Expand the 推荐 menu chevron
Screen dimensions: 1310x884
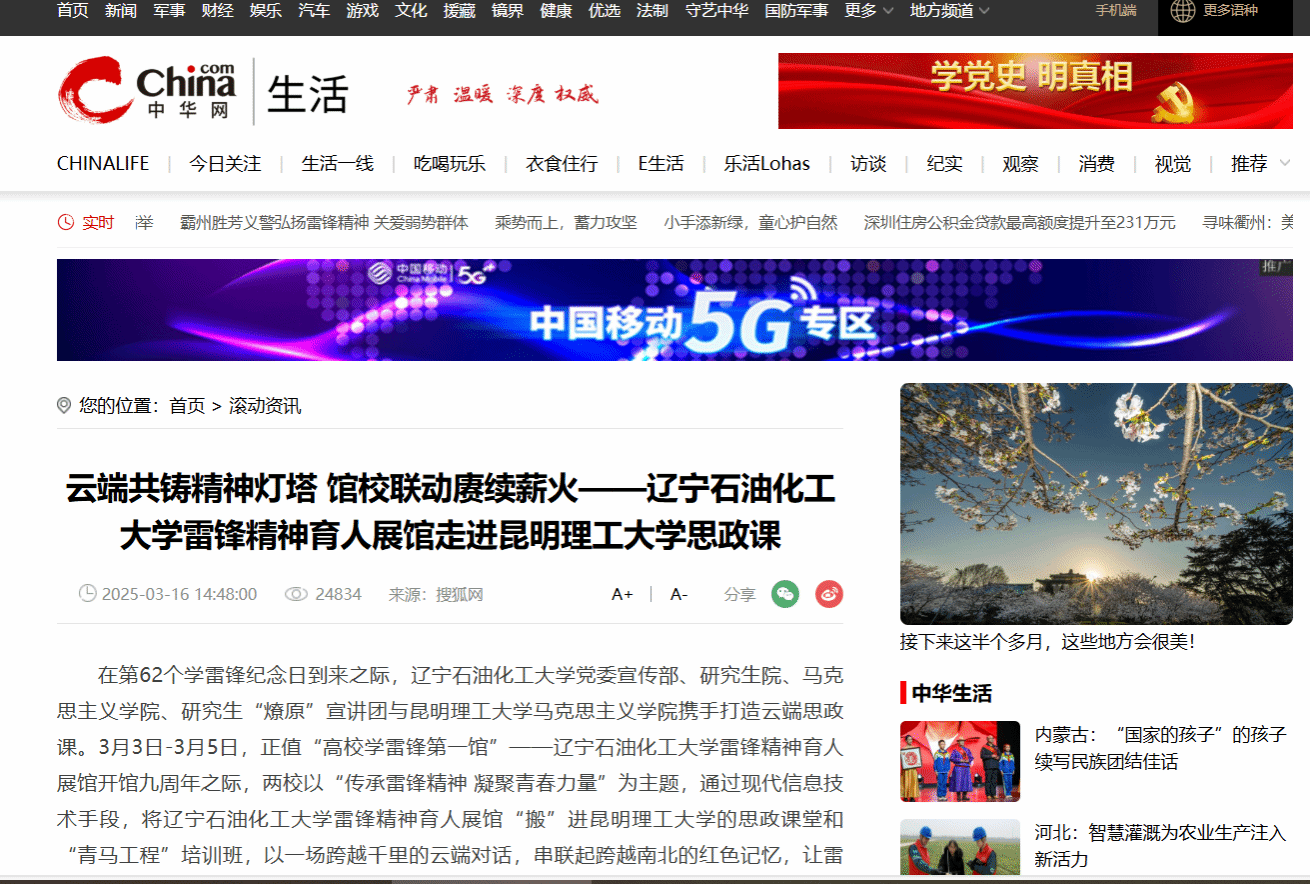[x=1284, y=163]
